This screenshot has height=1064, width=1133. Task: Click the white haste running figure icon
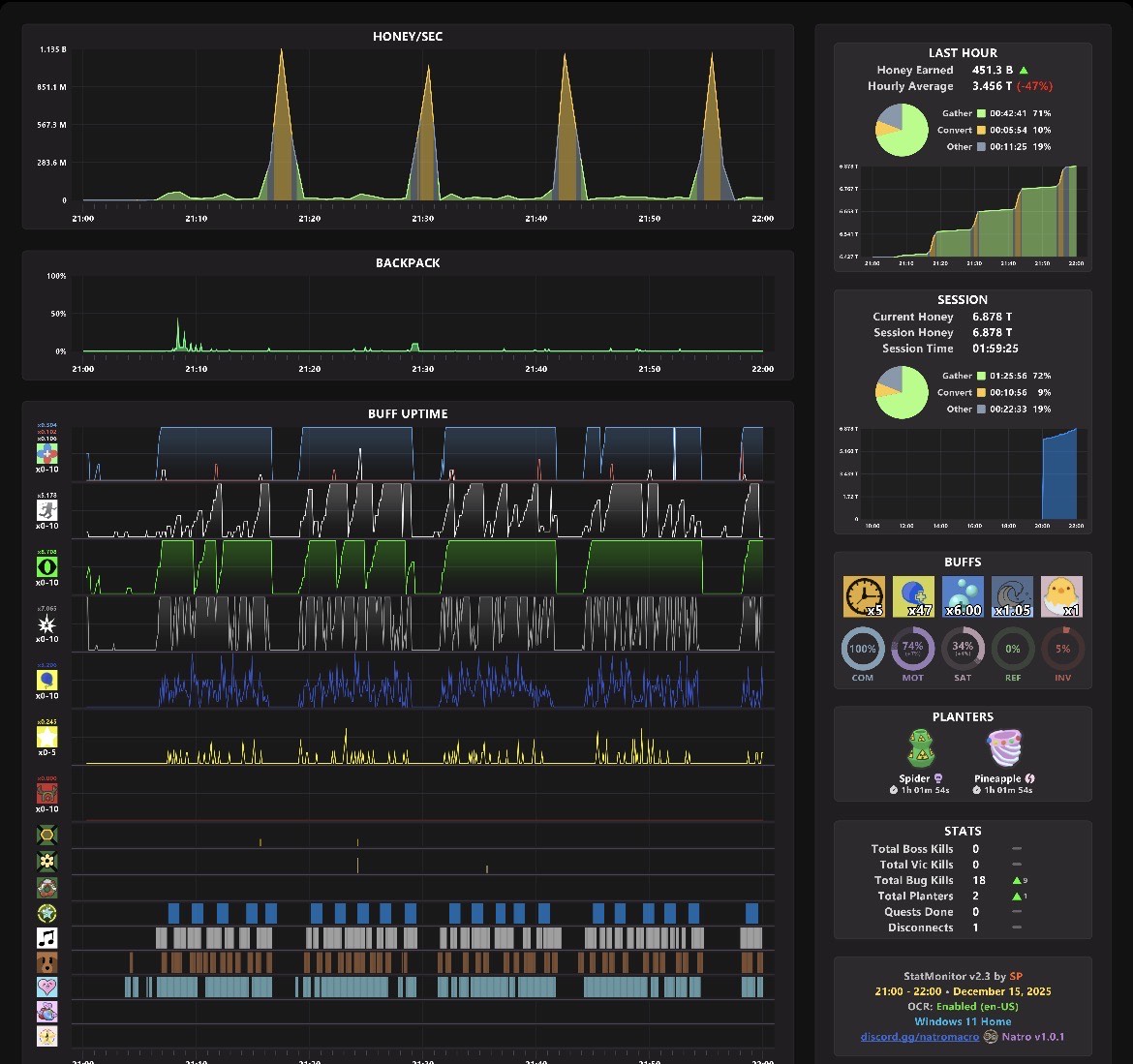click(47, 510)
